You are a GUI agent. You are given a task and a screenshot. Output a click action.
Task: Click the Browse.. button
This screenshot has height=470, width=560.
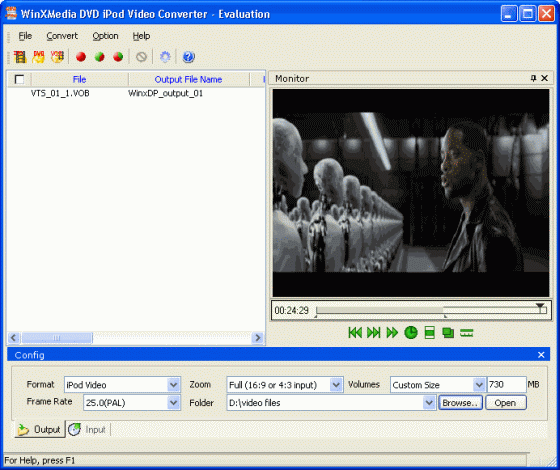(460, 403)
